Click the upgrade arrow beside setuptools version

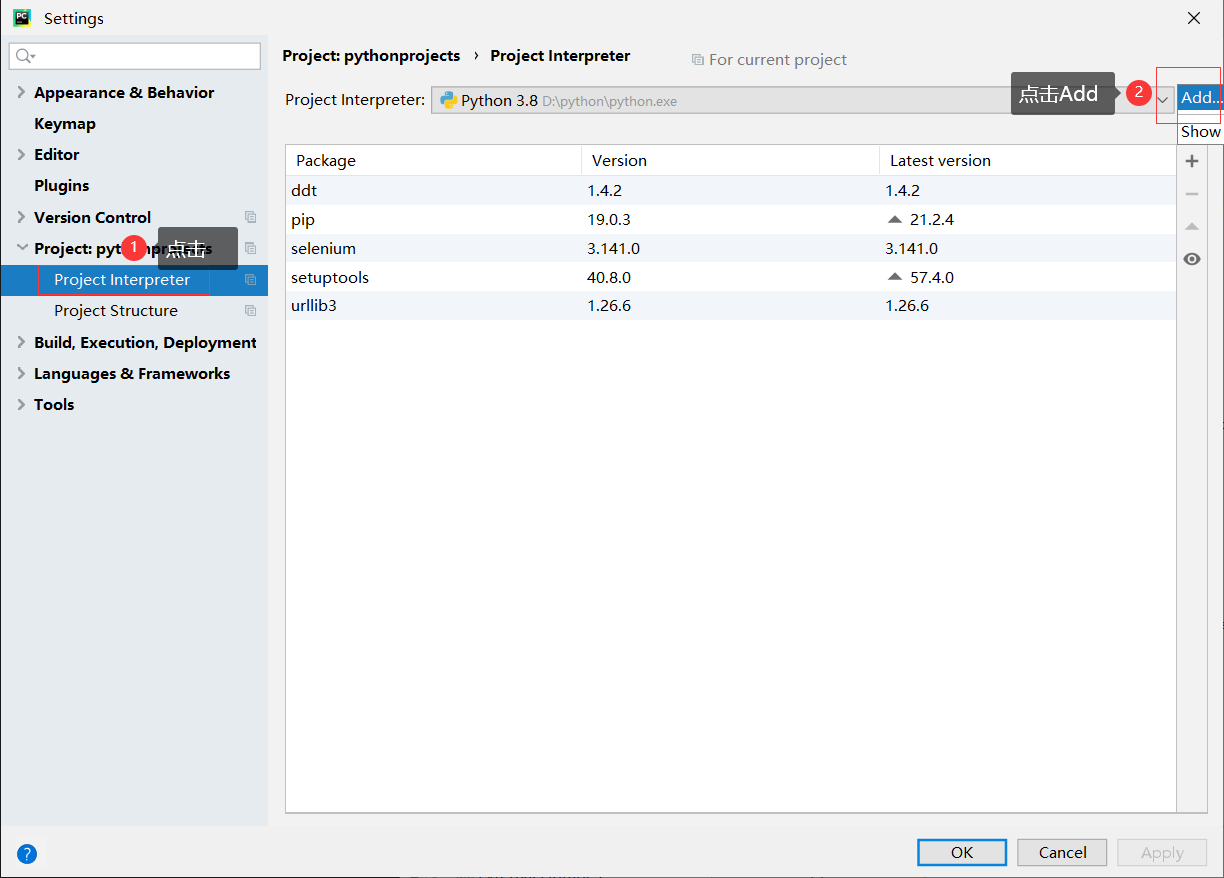pyautogui.click(x=894, y=277)
